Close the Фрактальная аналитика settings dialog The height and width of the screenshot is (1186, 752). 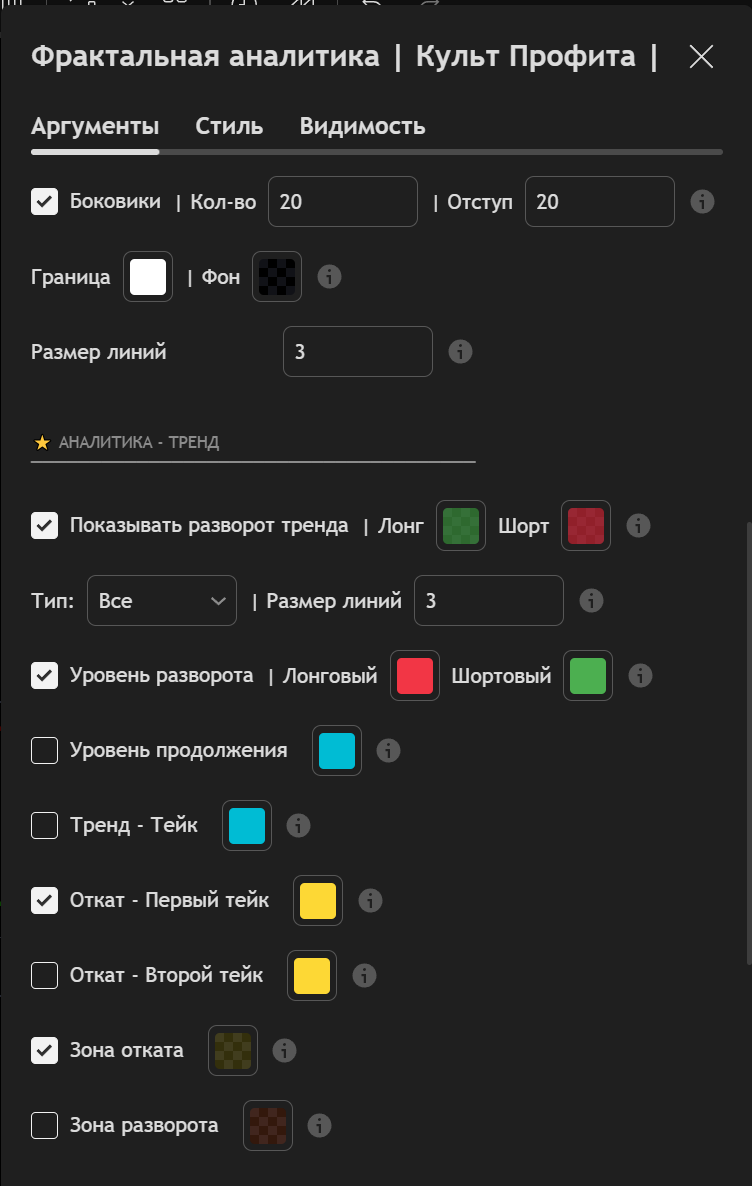tap(701, 57)
